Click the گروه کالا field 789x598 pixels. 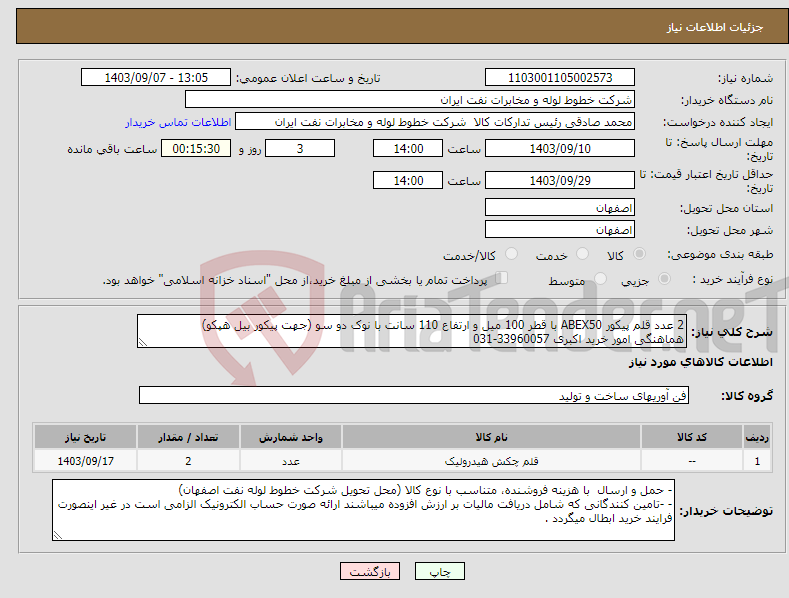click(x=414, y=396)
